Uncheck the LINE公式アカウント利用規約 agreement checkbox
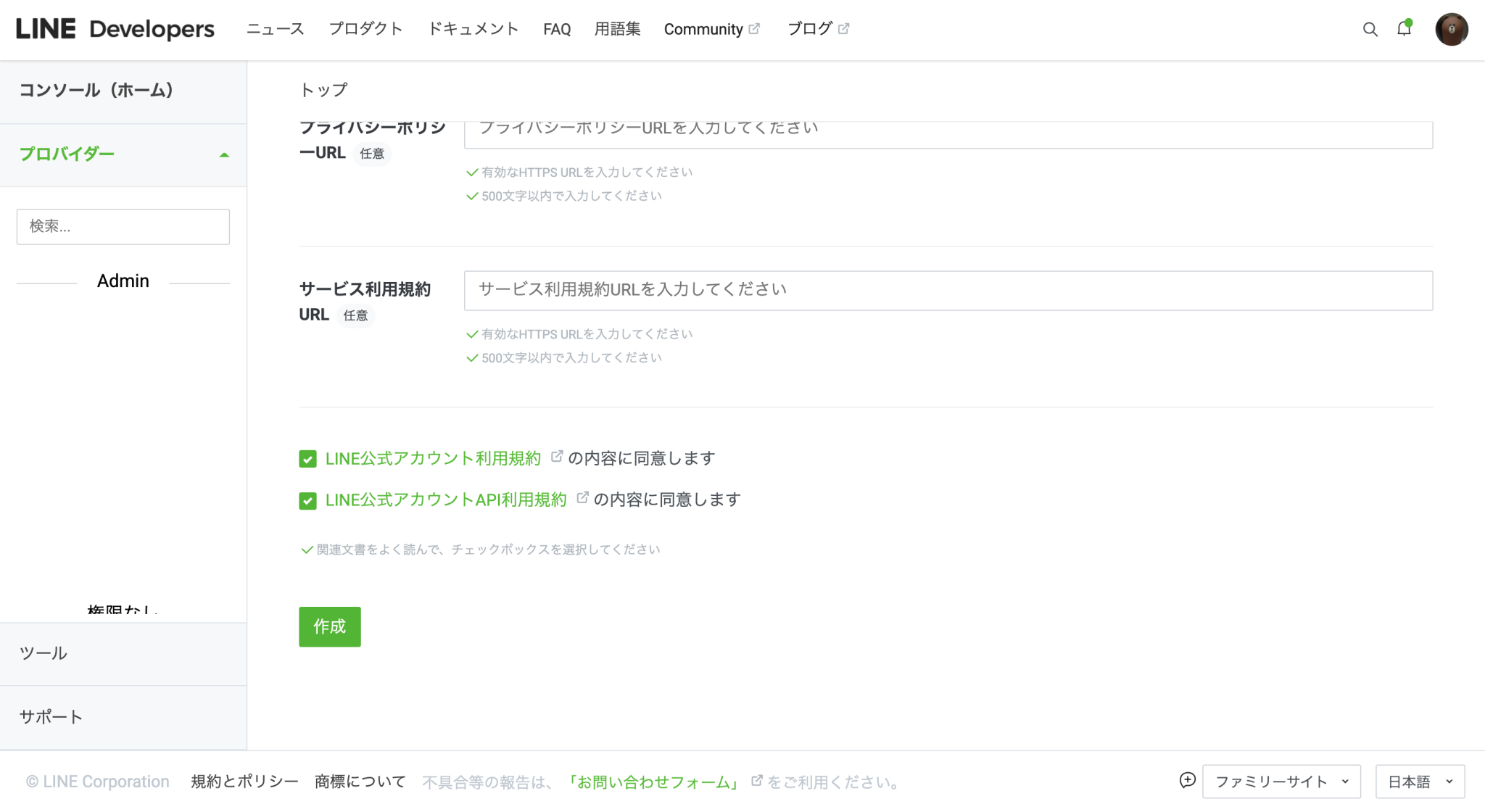 307,458
